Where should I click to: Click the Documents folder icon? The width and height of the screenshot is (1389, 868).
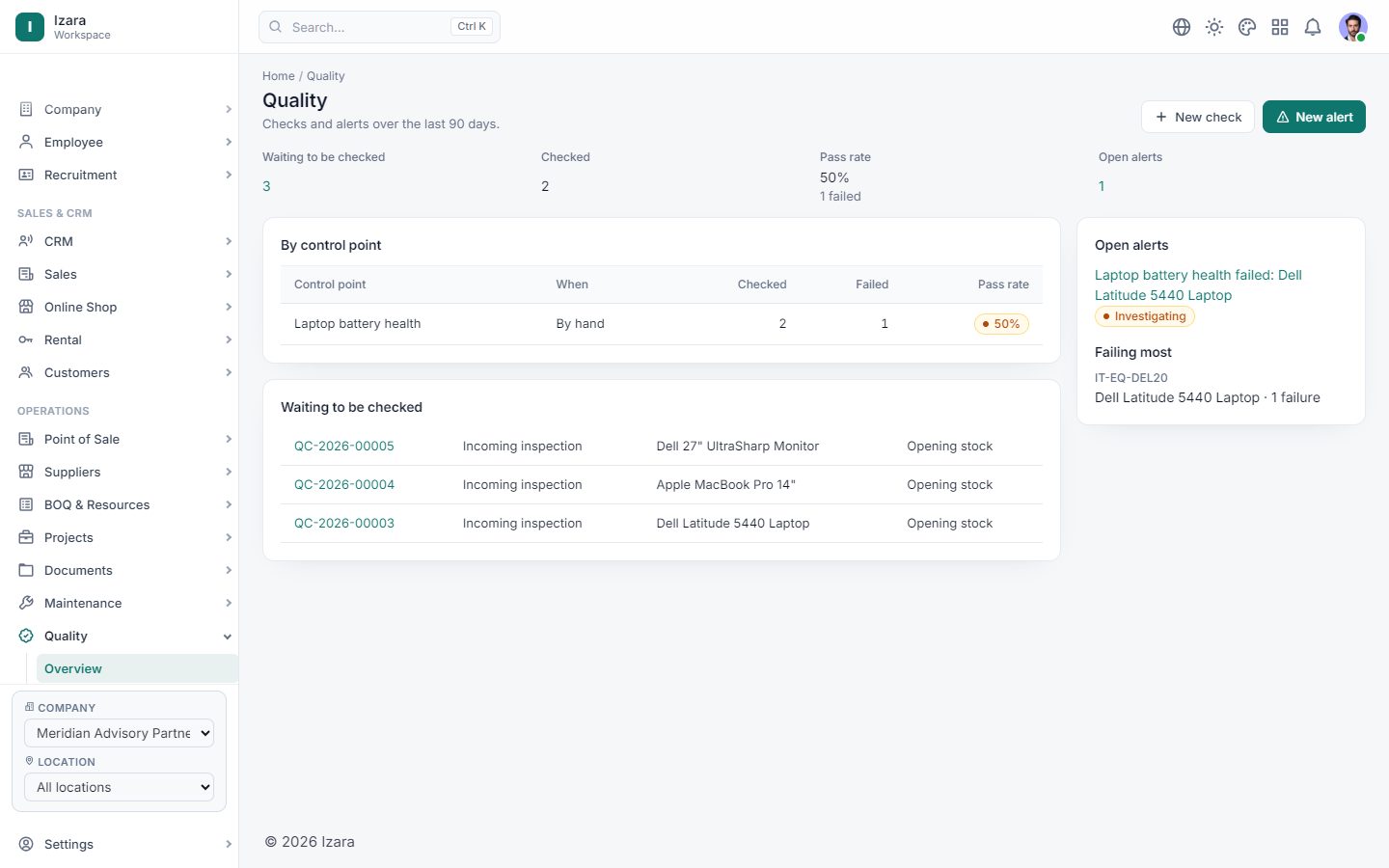(26, 570)
